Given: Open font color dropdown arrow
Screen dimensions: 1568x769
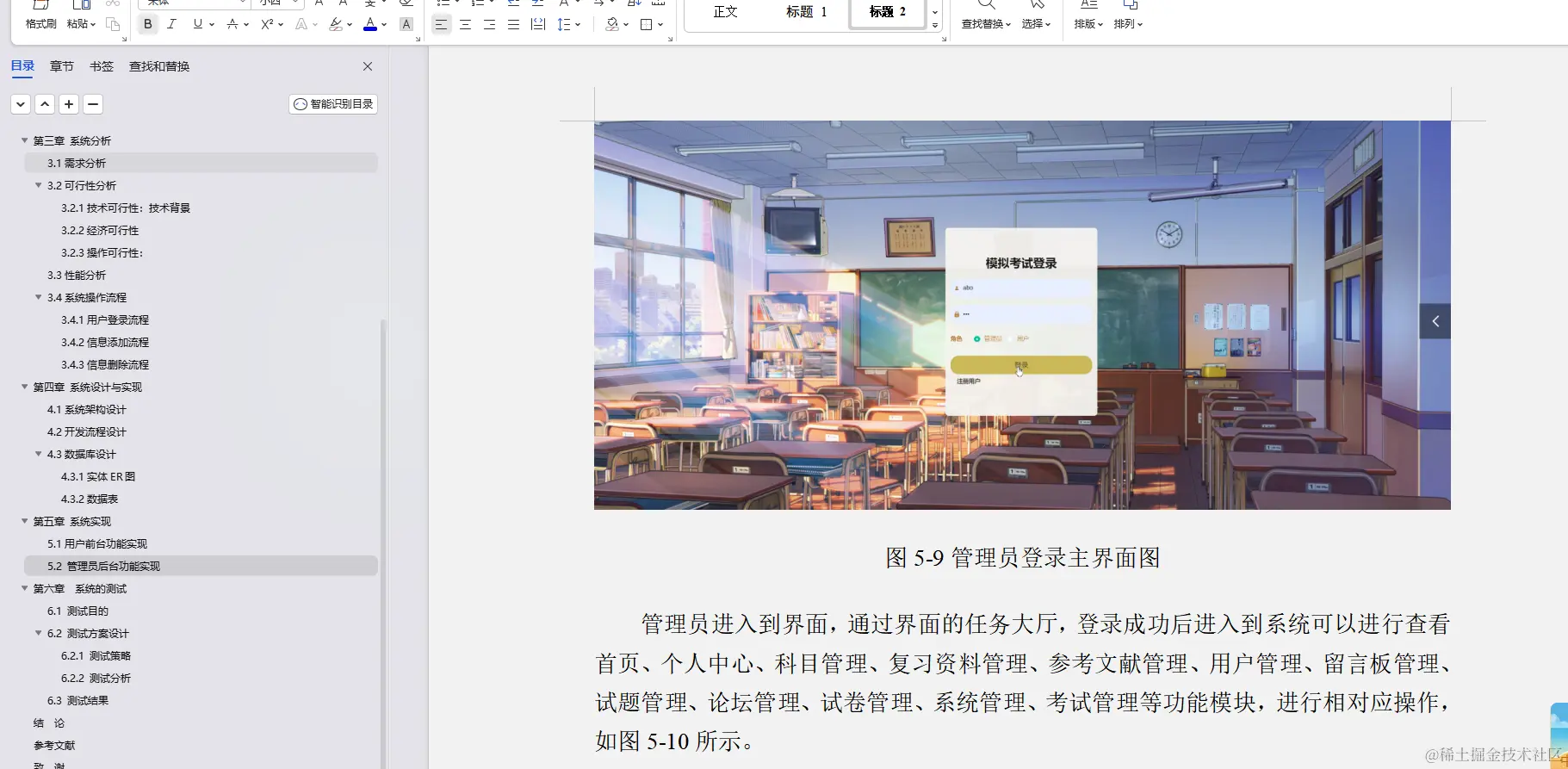Looking at the screenshot, I should [384, 24].
